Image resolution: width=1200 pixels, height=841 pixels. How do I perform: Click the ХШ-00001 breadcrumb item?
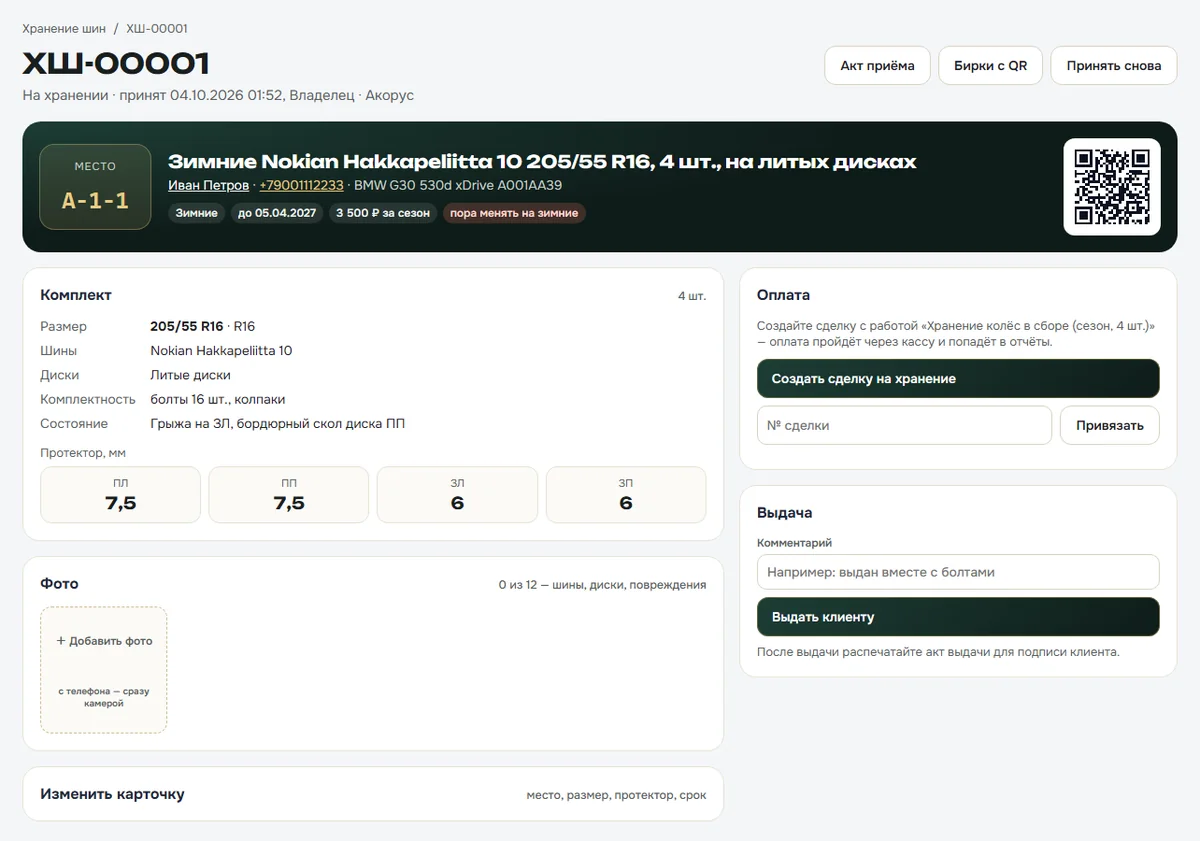pos(157,28)
